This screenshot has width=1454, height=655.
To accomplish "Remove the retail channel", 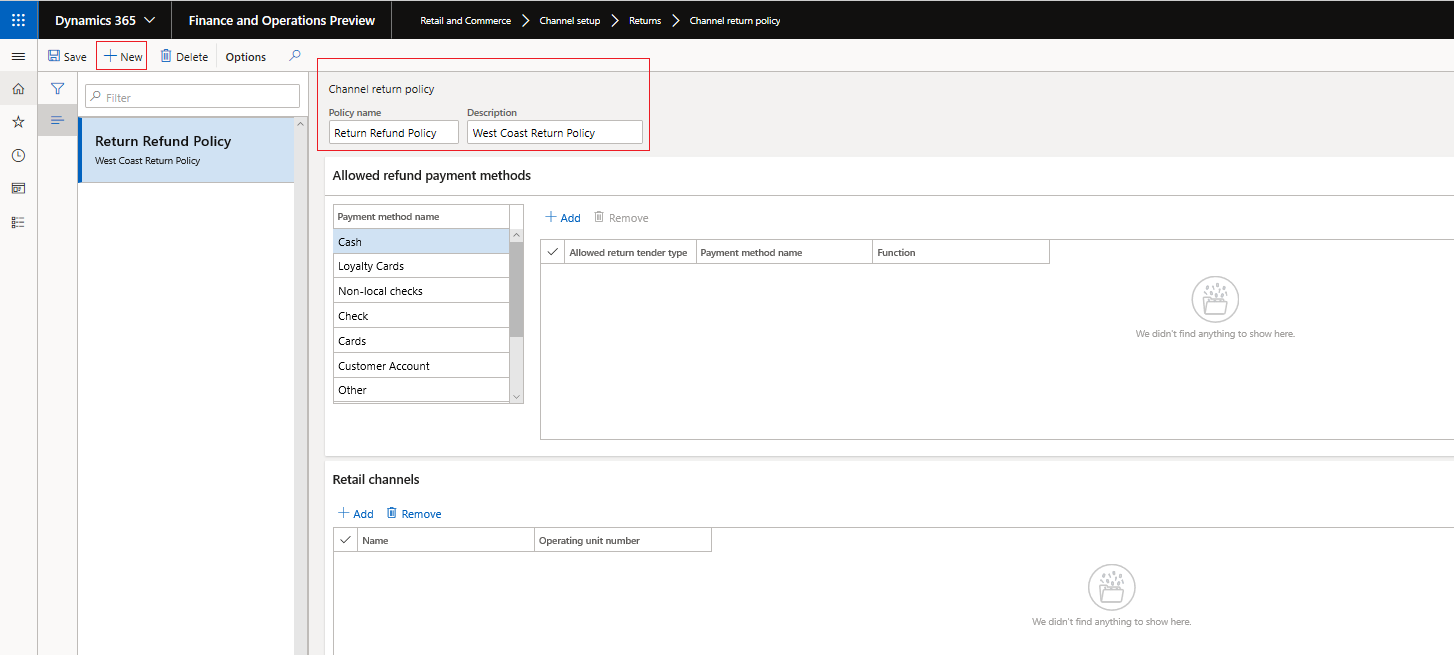I will click(x=414, y=513).
